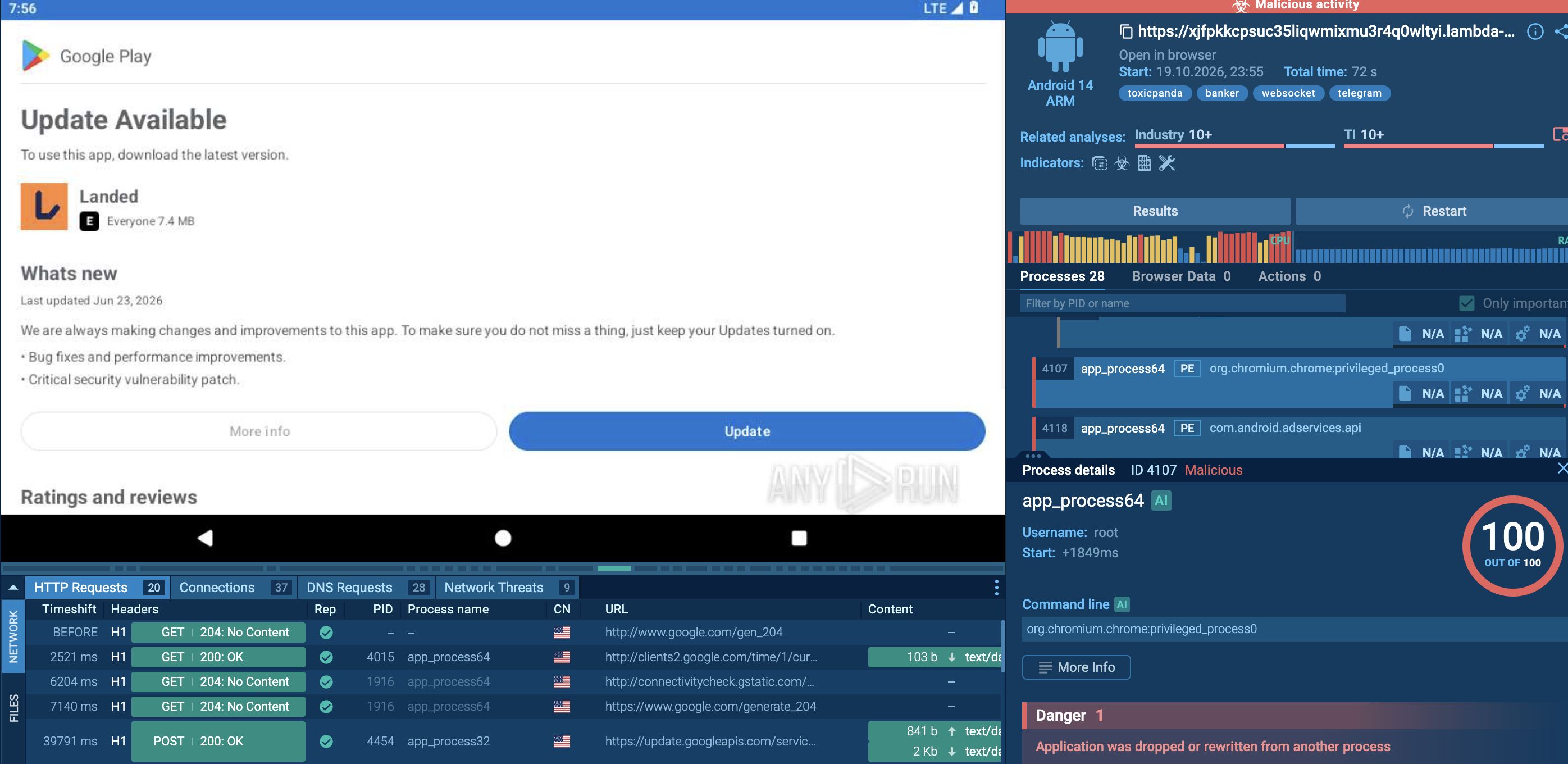Select process row 4118 com.android.adservices.api

coord(1300,438)
